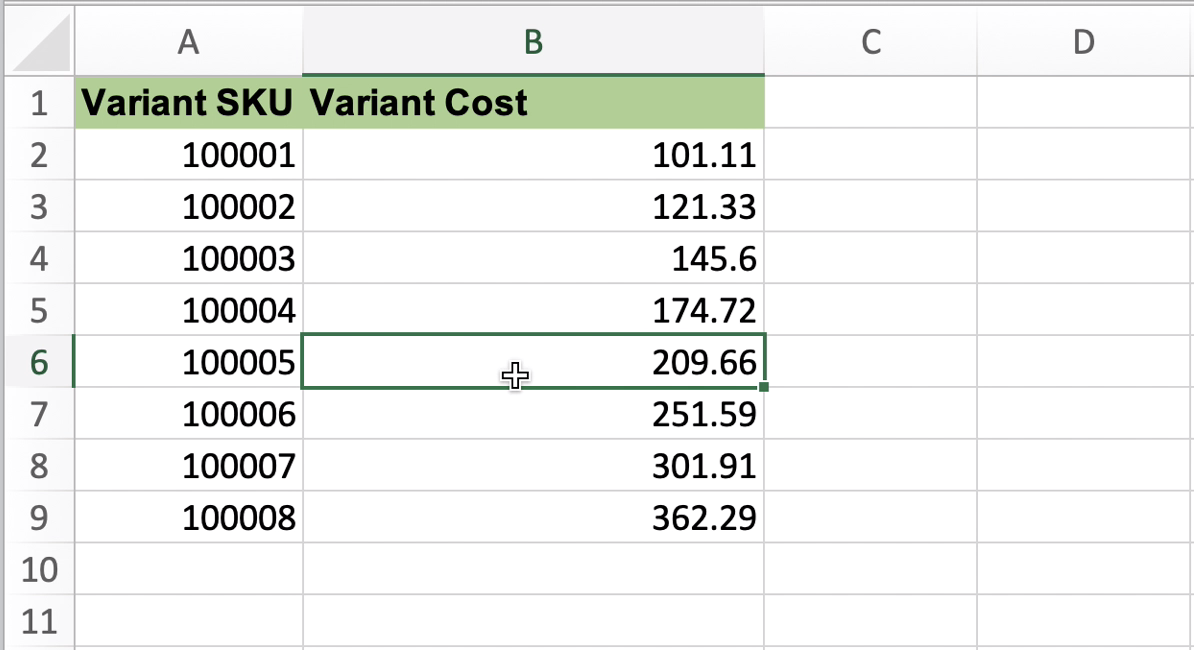Select column B header
The height and width of the screenshot is (650, 1194).
tap(533, 42)
